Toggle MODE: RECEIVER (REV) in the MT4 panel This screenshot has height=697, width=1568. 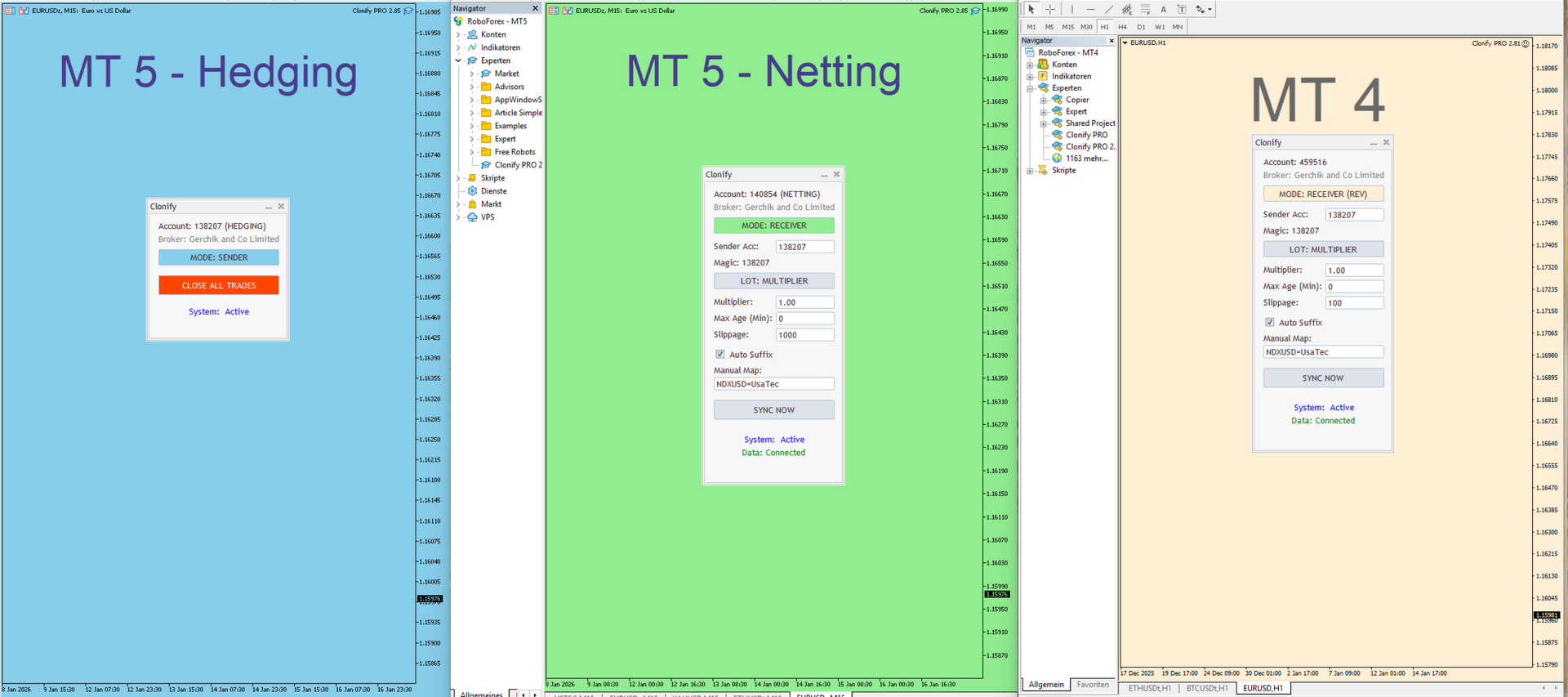point(1323,194)
